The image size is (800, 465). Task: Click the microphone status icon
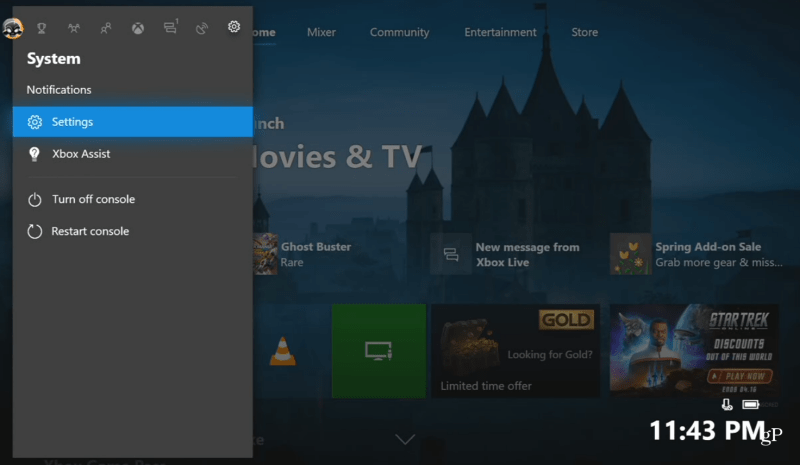click(727, 405)
